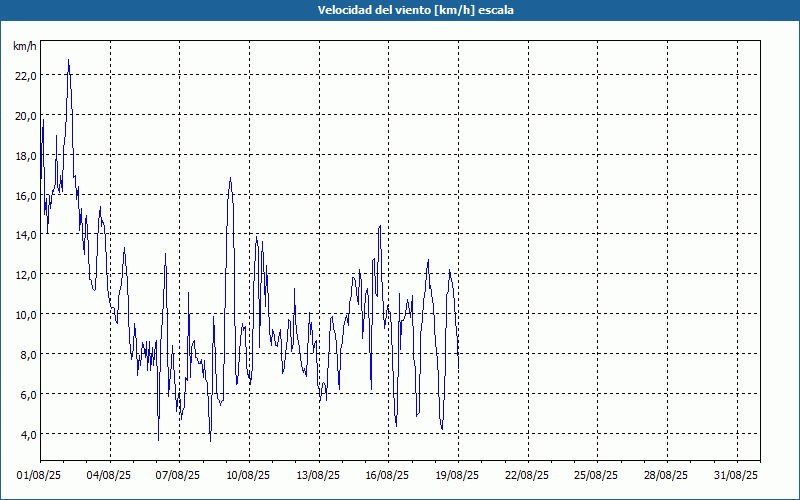Viewport: 800px width, 500px height.
Task: Click the 19/08/25 date label
Action: (x=457, y=475)
